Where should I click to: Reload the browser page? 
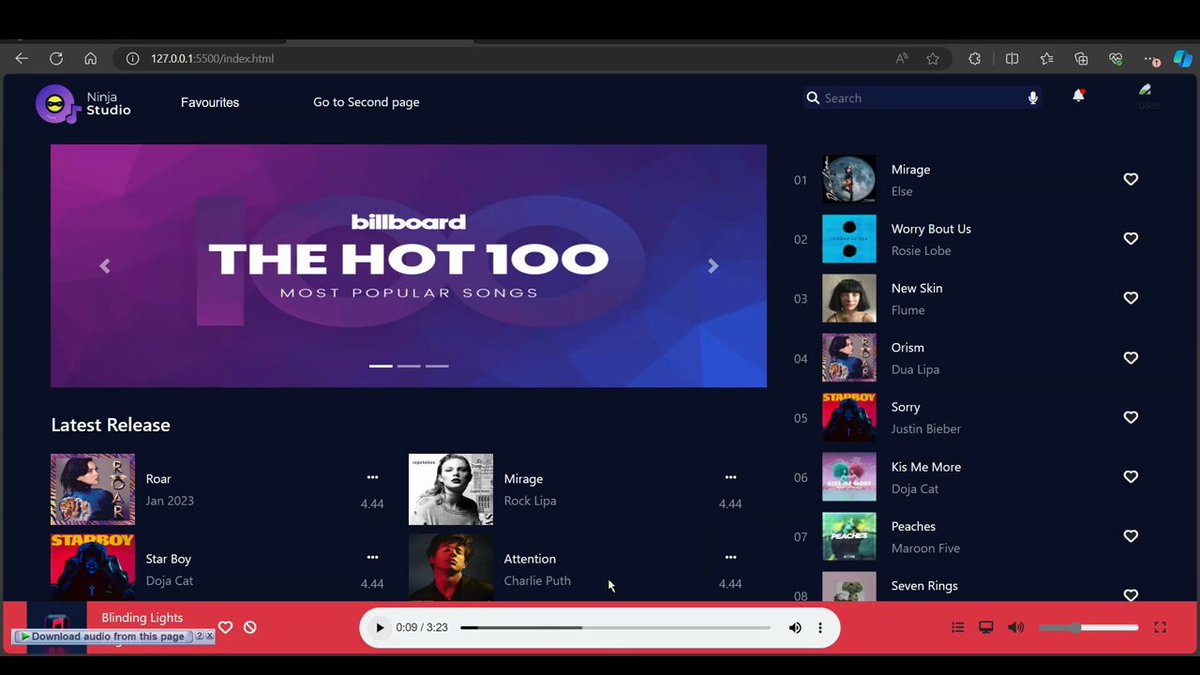click(x=56, y=58)
